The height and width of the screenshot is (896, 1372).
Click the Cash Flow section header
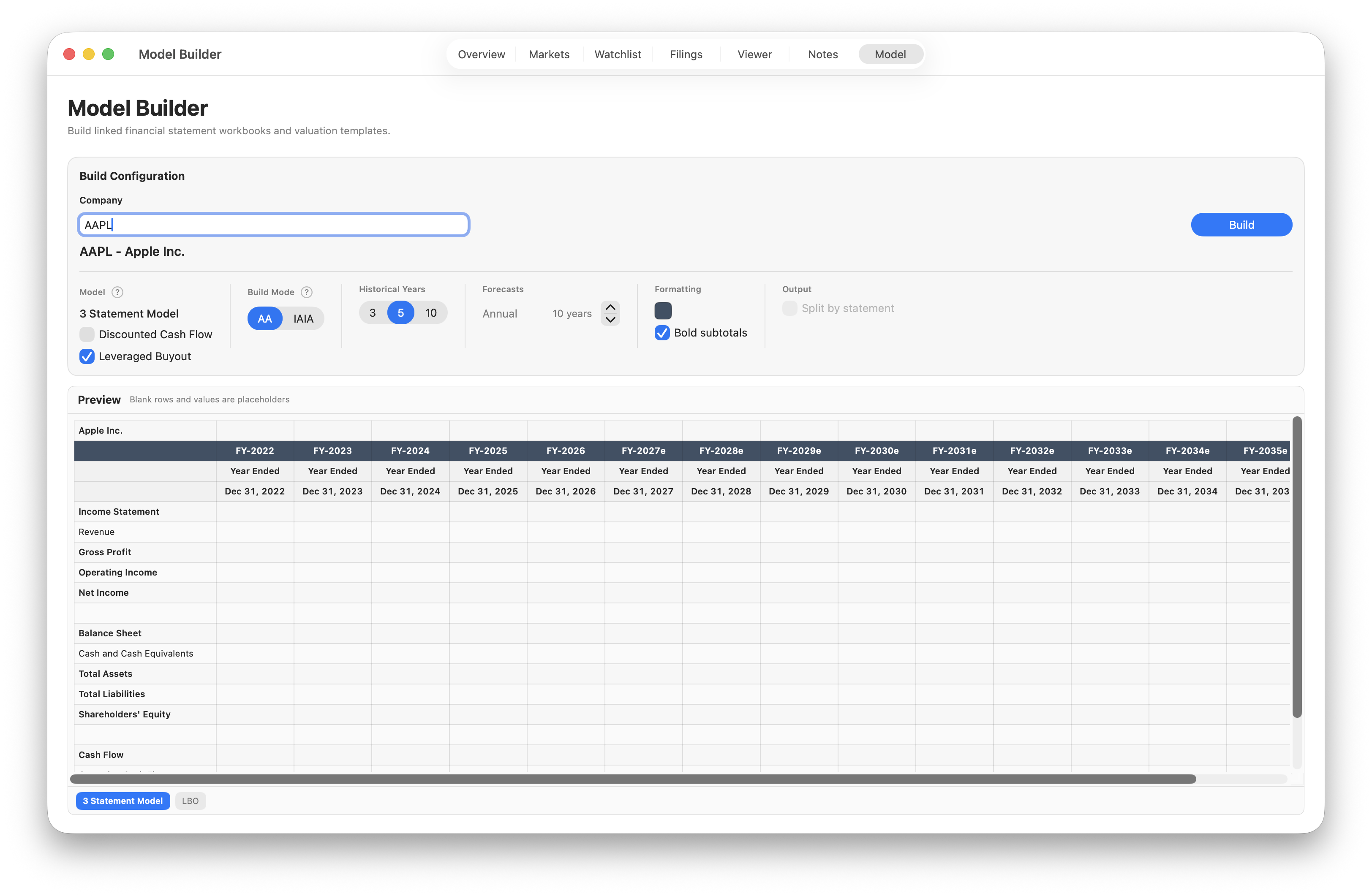point(101,755)
